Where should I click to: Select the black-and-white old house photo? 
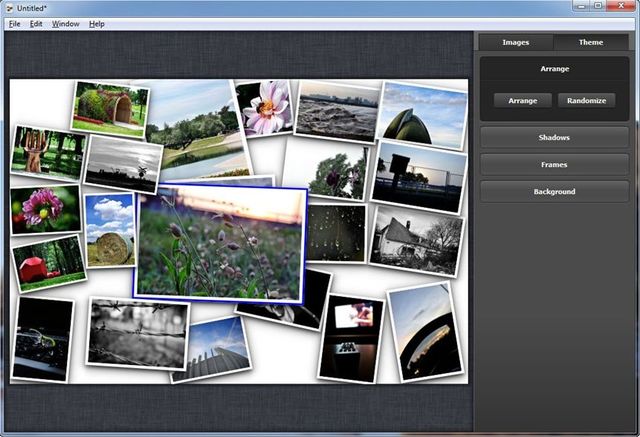point(416,241)
